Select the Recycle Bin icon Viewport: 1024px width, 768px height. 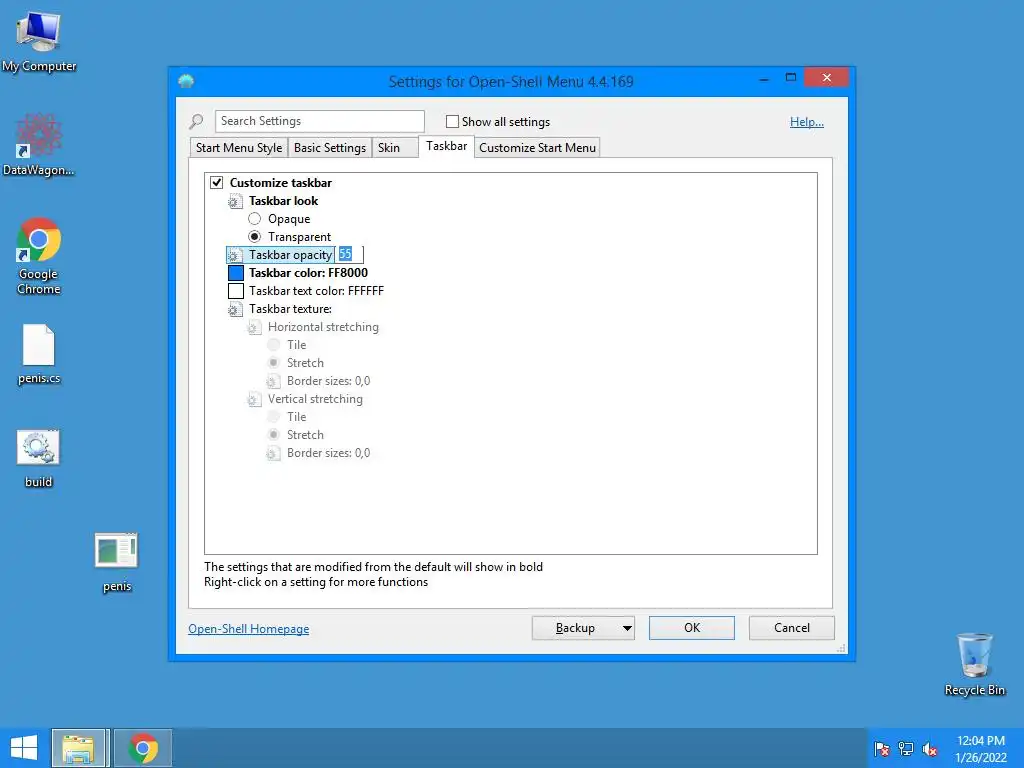click(974, 664)
